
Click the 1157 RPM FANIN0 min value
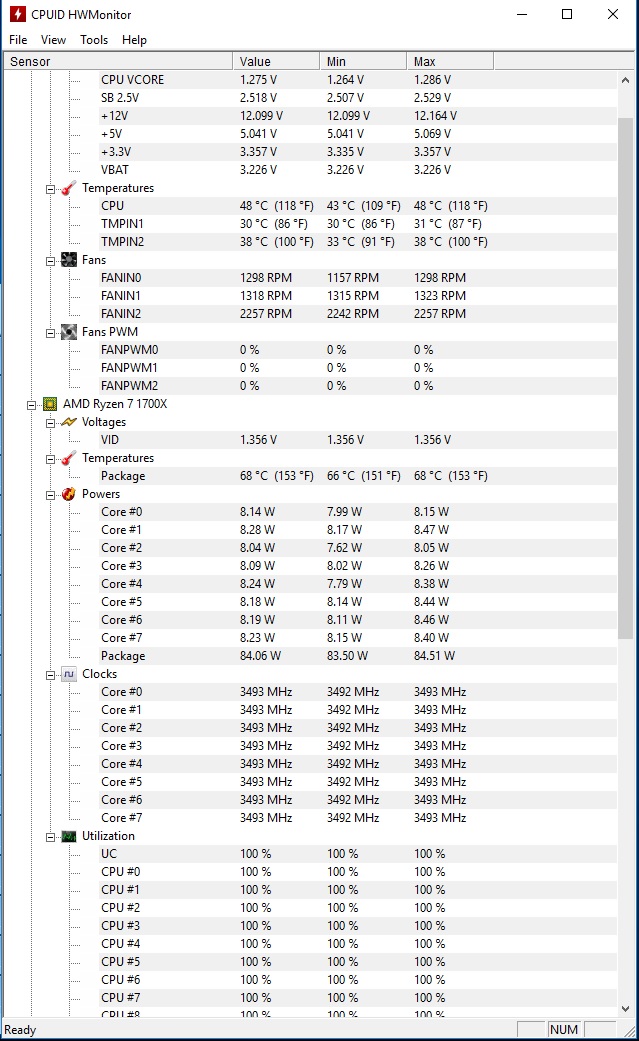pyautogui.click(x=353, y=278)
